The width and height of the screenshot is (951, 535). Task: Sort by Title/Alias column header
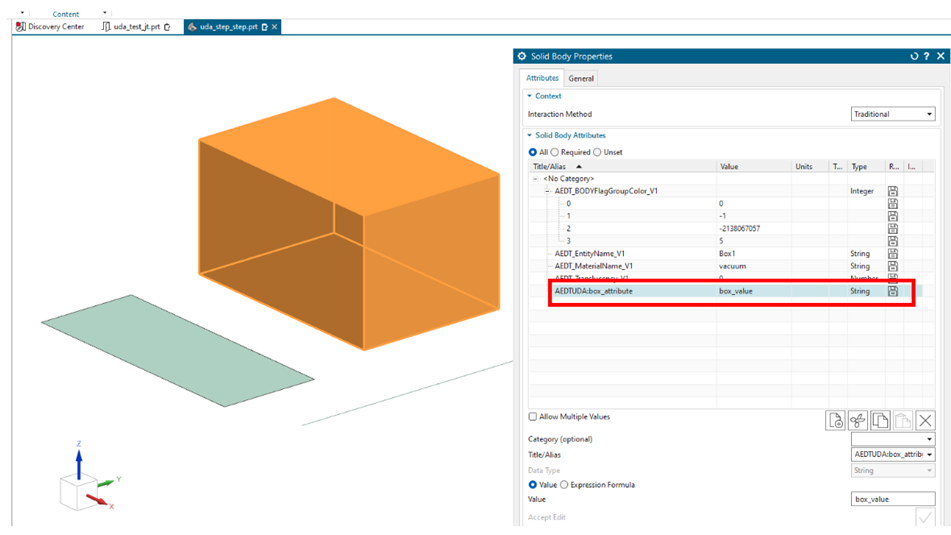(x=622, y=166)
